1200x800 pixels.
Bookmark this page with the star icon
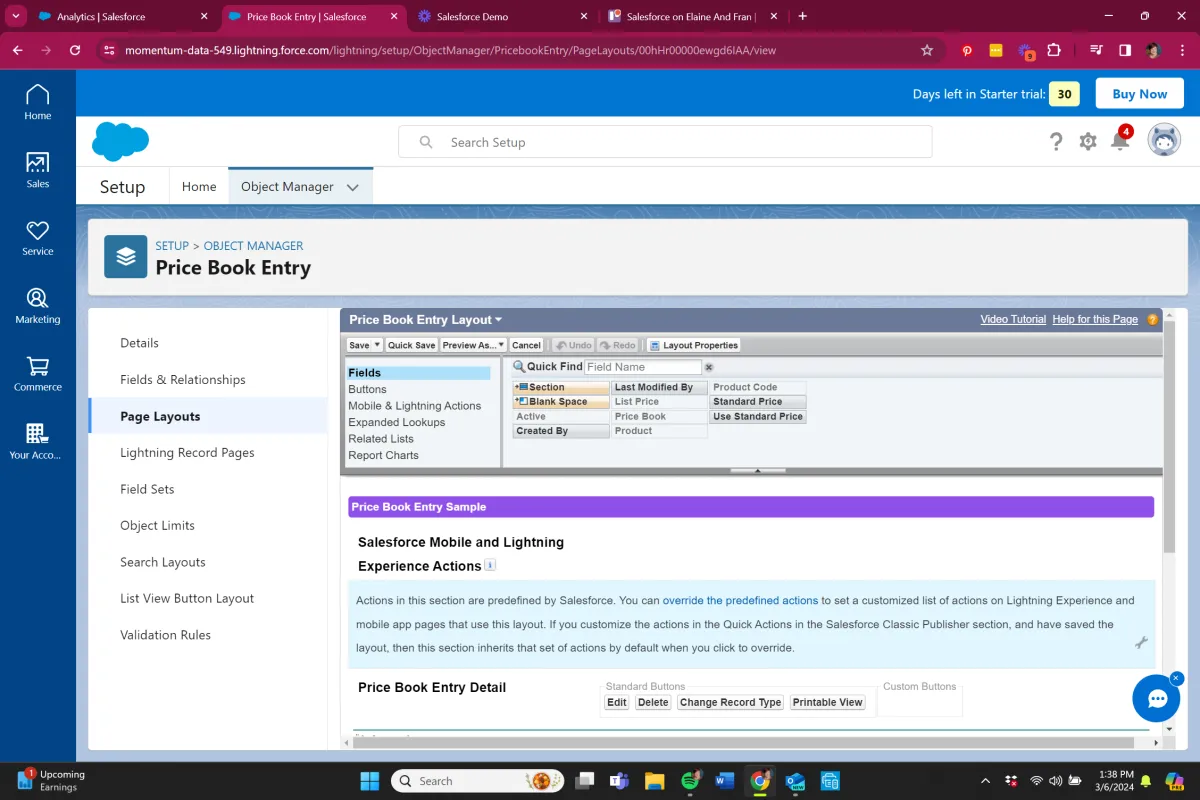pos(927,50)
